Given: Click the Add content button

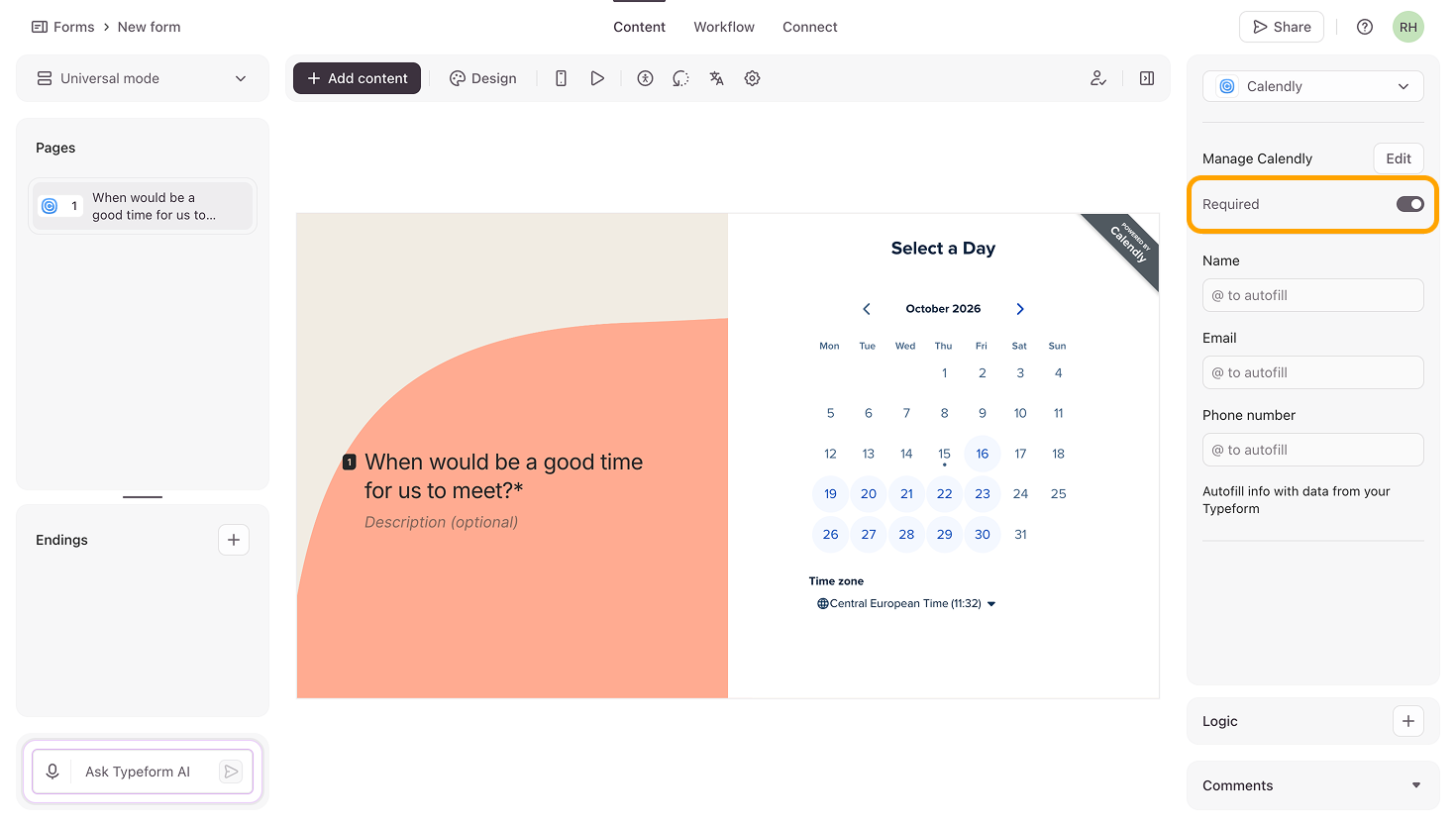Looking at the screenshot, I should (357, 78).
